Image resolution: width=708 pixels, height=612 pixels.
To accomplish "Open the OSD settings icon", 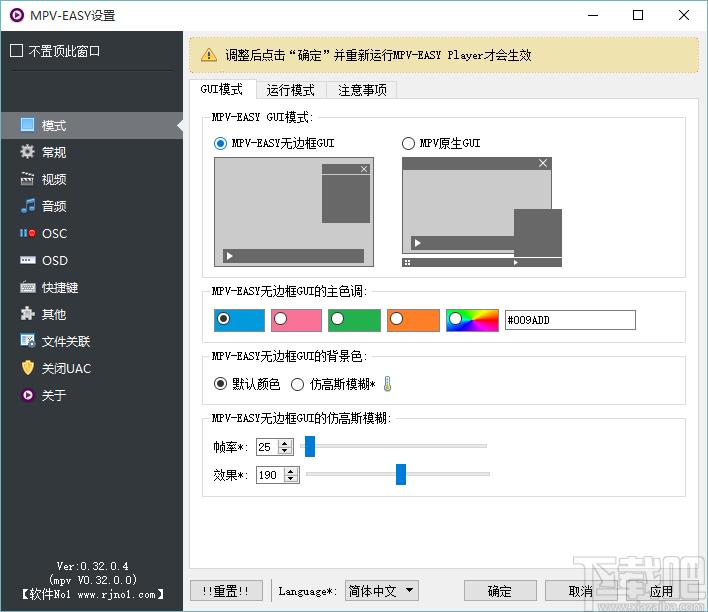I will coord(27,261).
